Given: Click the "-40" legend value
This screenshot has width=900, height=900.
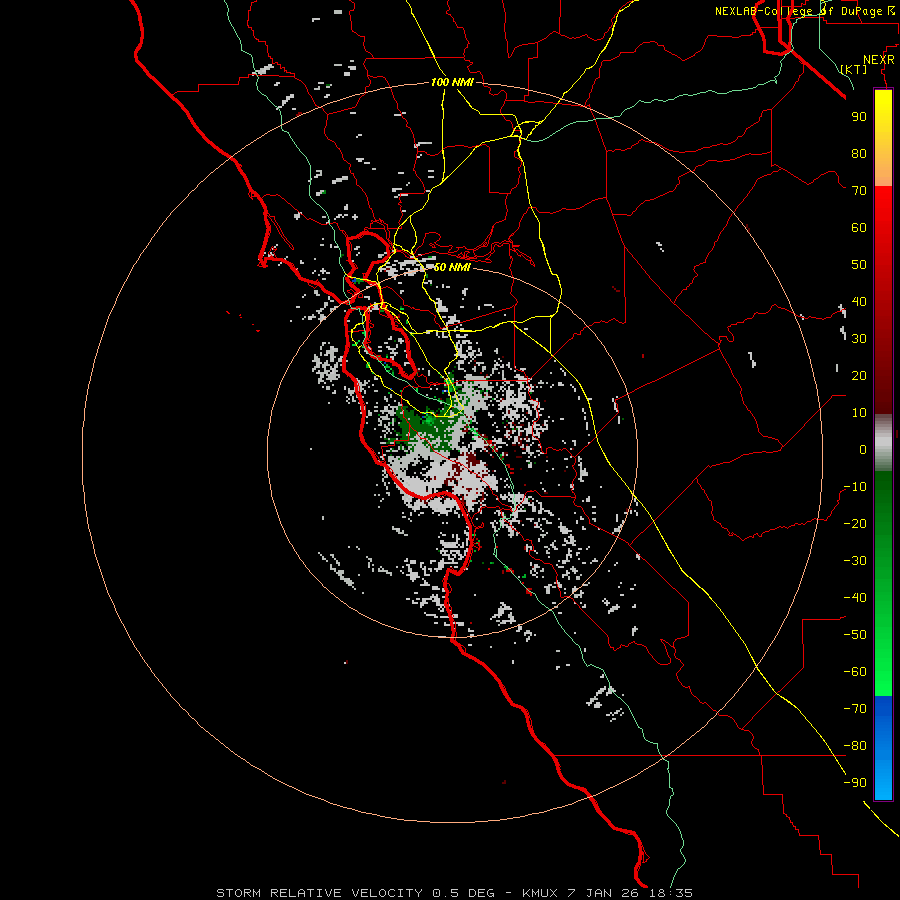Looking at the screenshot, I should [x=855, y=598].
